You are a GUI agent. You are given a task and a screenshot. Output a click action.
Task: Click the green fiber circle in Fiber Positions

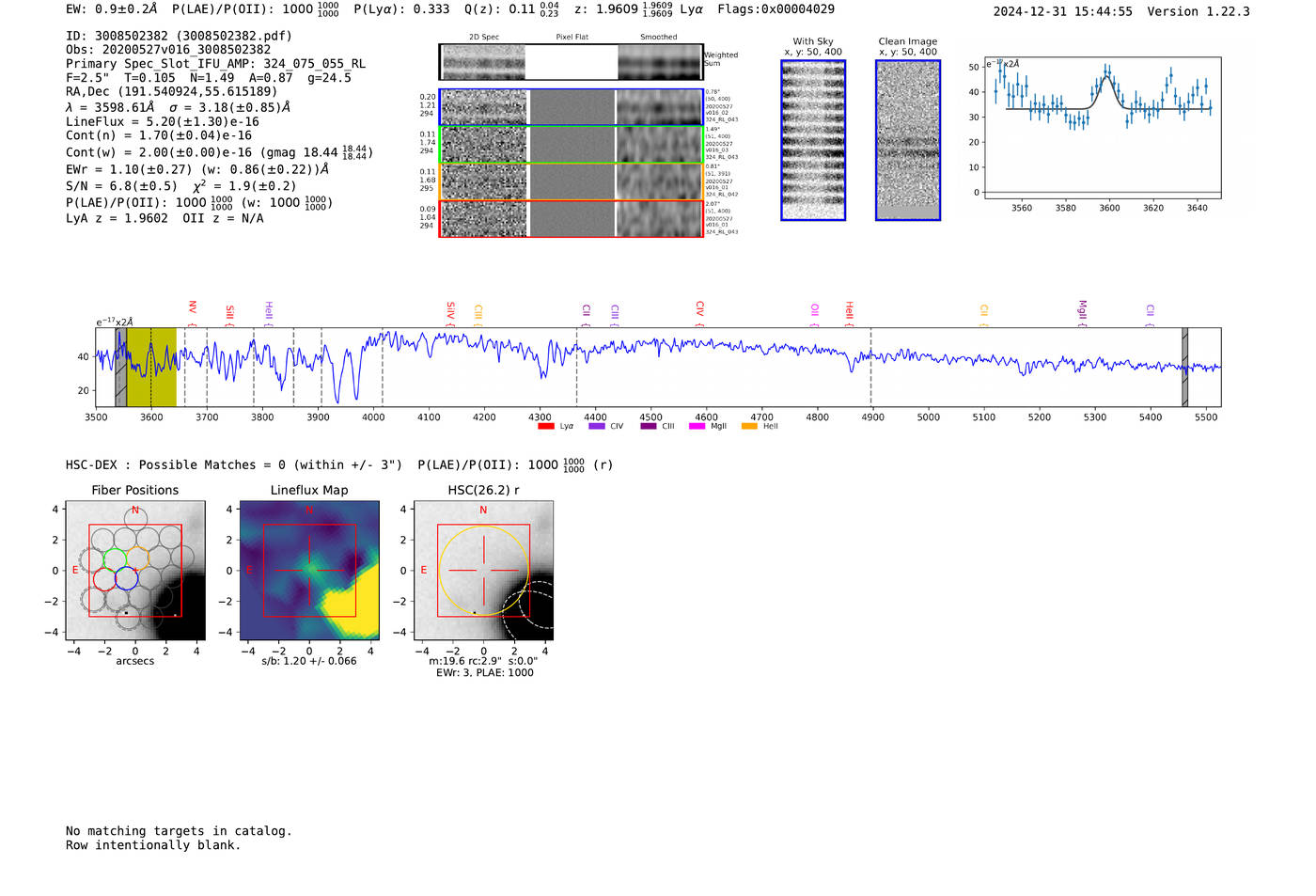[115, 559]
